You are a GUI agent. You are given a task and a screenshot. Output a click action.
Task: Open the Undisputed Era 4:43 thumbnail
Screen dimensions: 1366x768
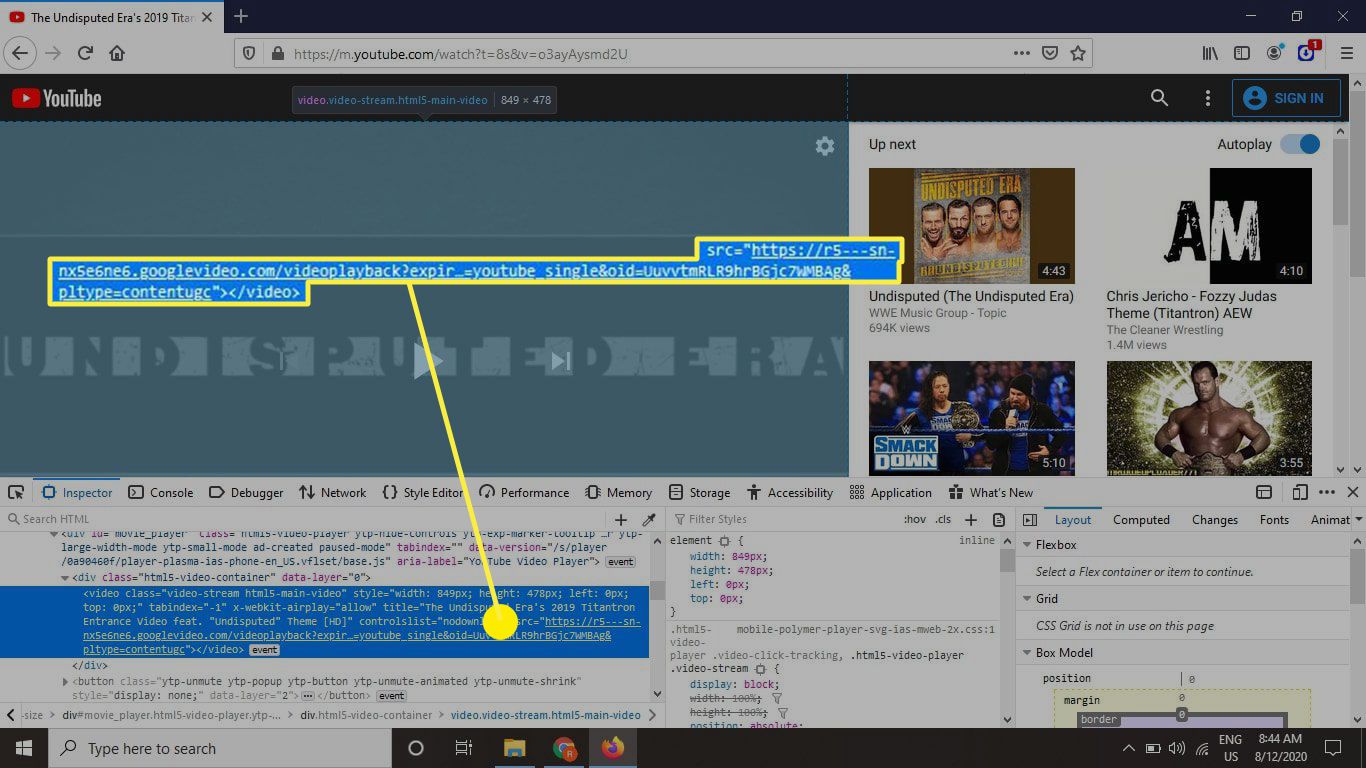tap(972, 226)
